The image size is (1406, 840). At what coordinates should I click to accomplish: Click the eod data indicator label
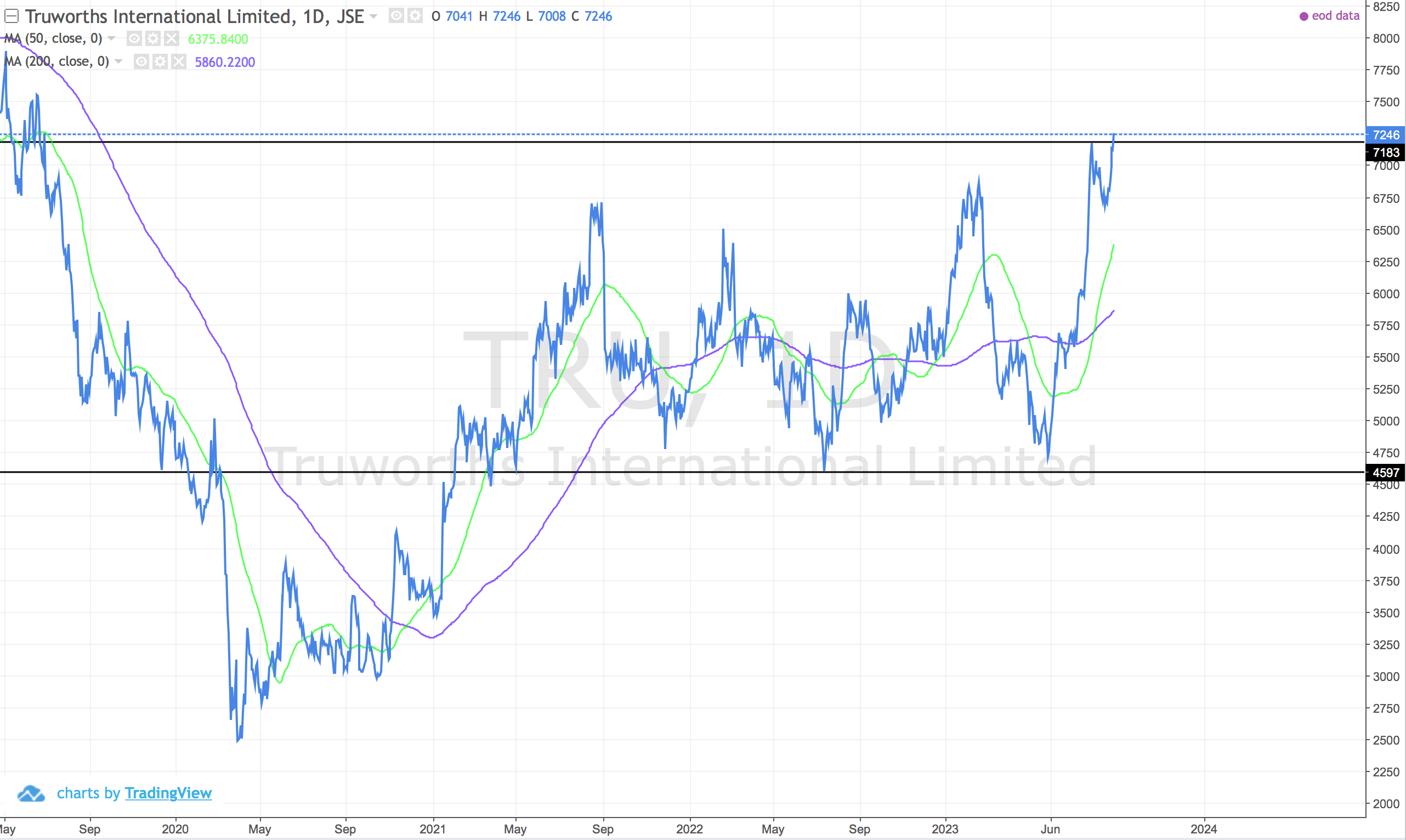click(x=1335, y=16)
